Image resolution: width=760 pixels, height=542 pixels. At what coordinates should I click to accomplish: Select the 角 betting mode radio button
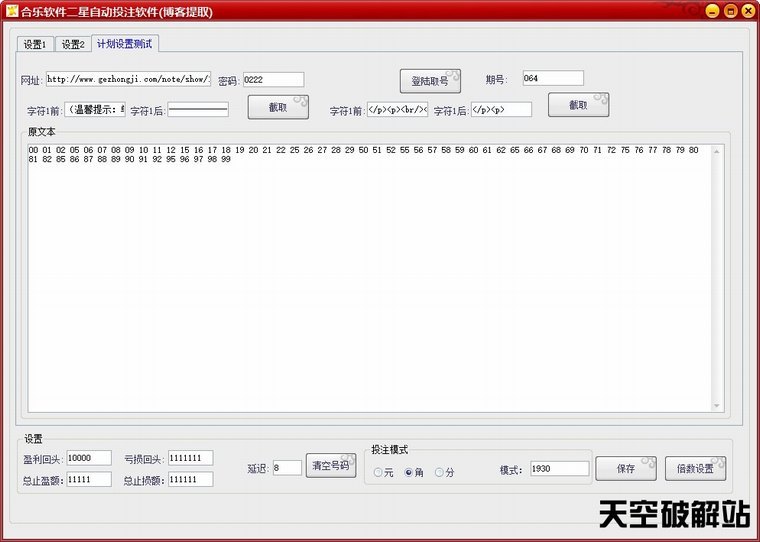tap(408, 472)
